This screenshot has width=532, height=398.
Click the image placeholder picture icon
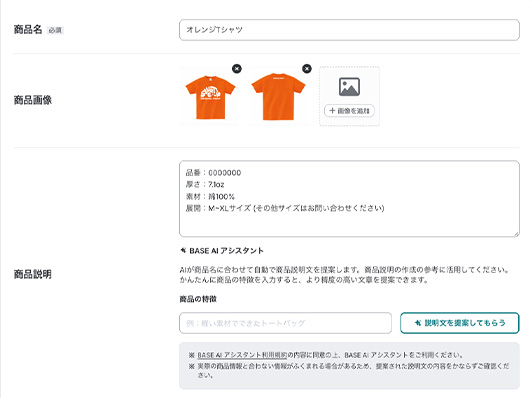point(349,87)
